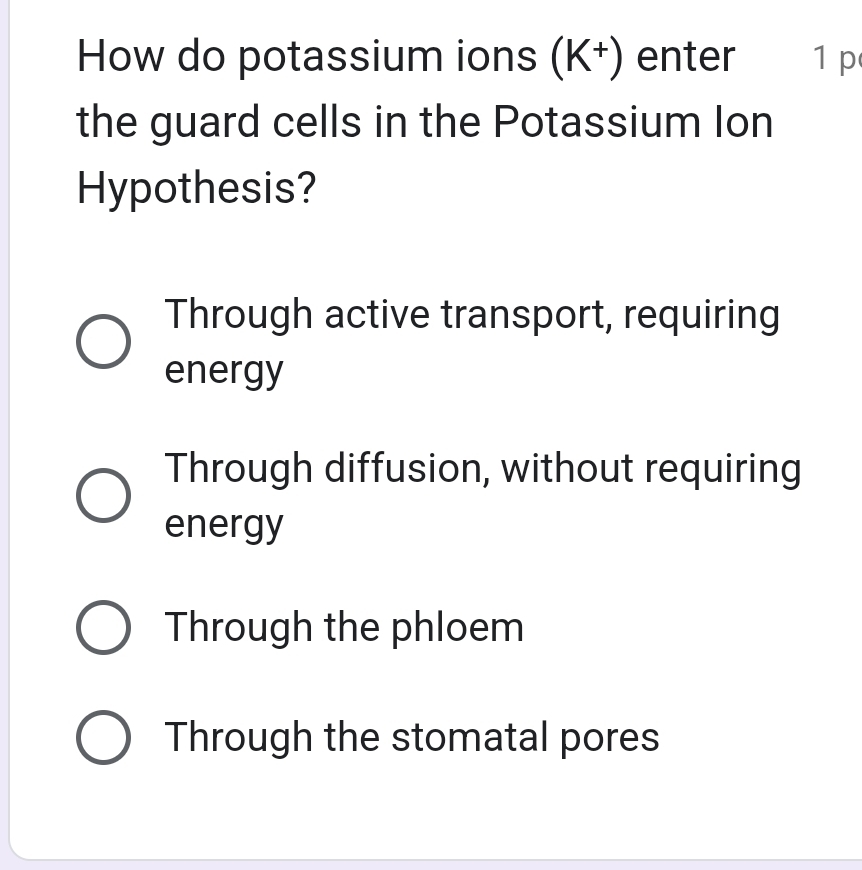Image resolution: width=862 pixels, height=870 pixels.
Task: Click the circle next to 'Through the stomatal pores'
Action: click(104, 738)
